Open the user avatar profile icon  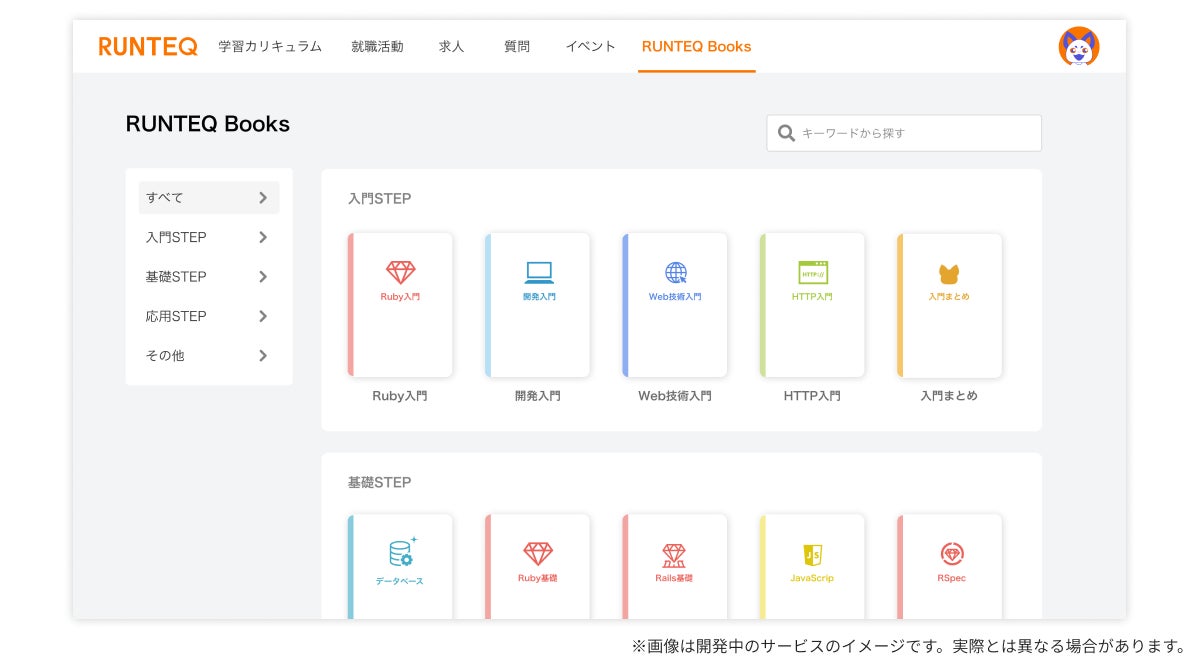[1078, 47]
